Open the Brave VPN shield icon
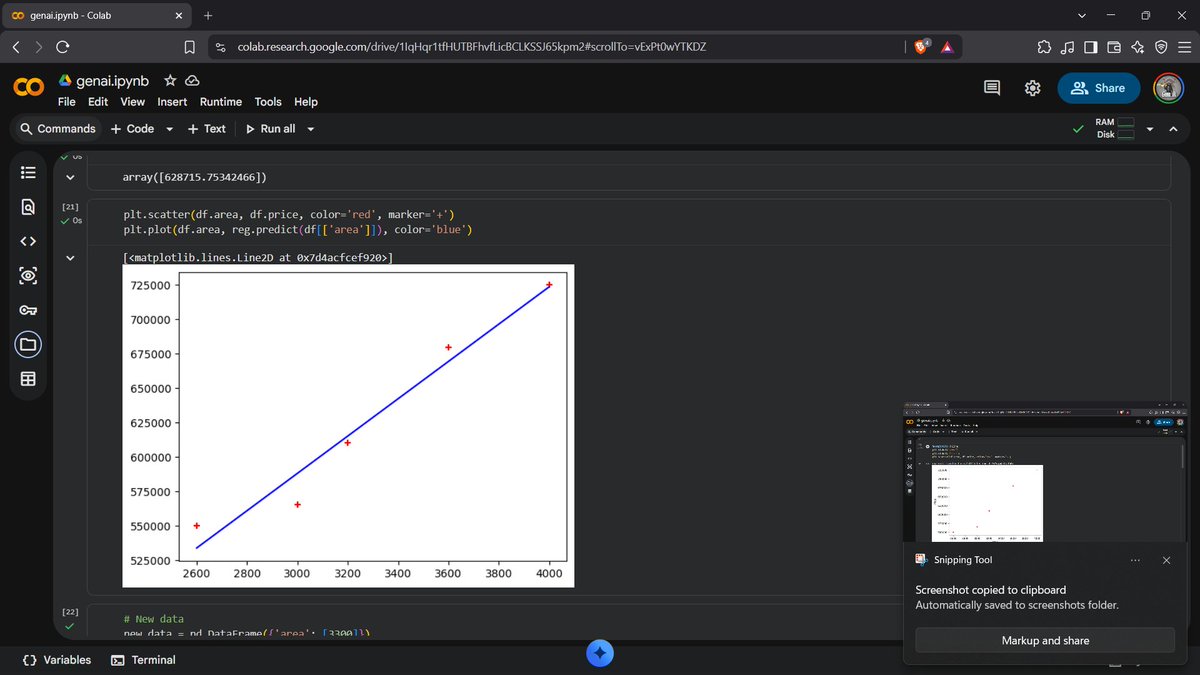The height and width of the screenshot is (675, 1200). point(1161,47)
